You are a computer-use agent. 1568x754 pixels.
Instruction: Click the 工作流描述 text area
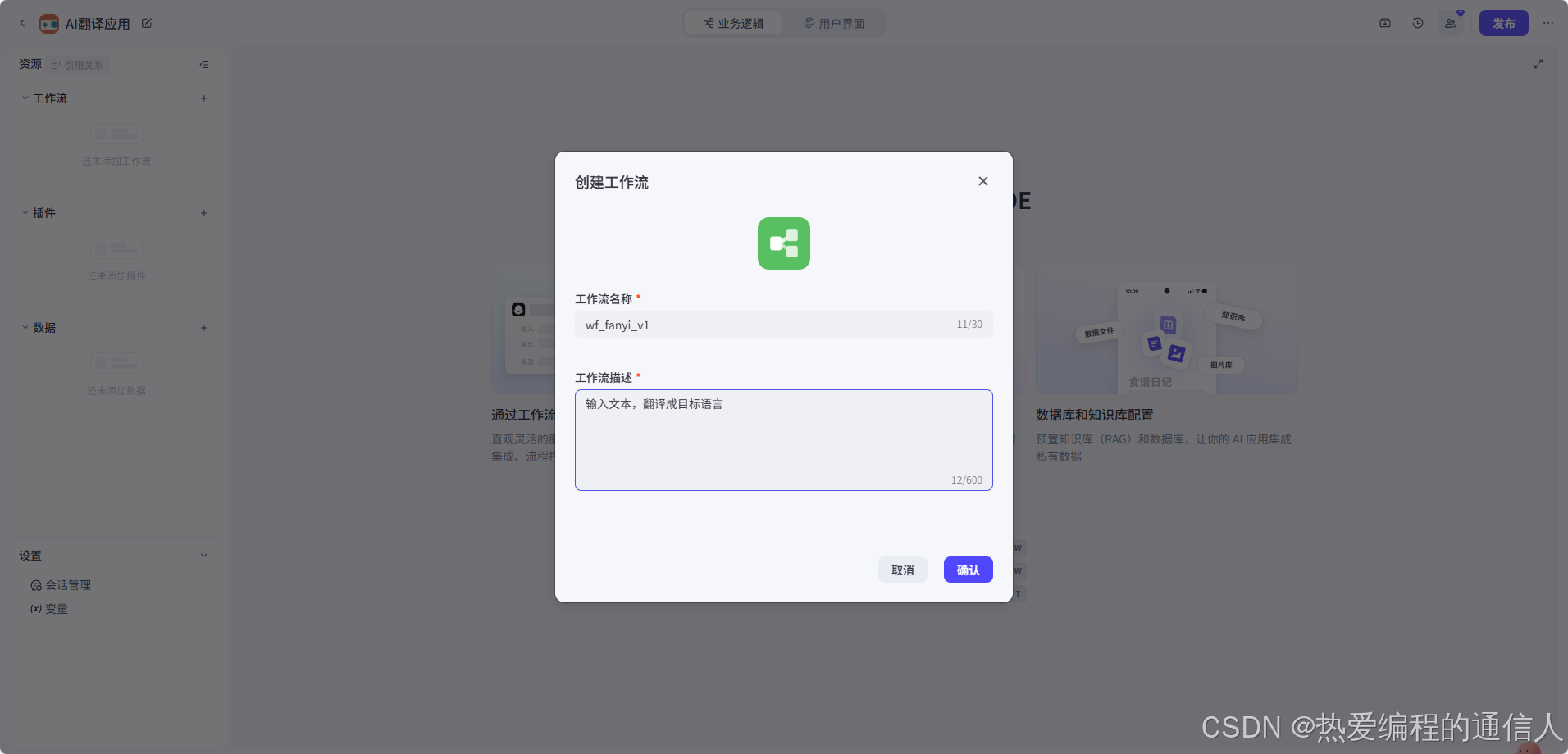[783, 440]
